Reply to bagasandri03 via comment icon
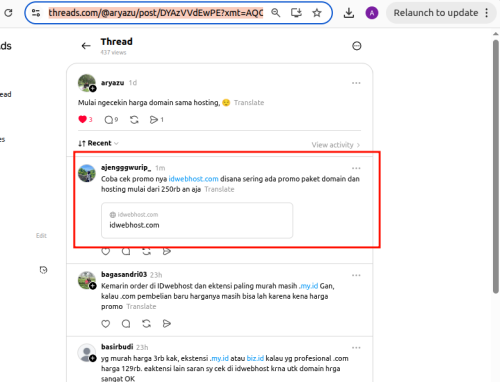Screen dimensions: 500x382 (x=126, y=324)
